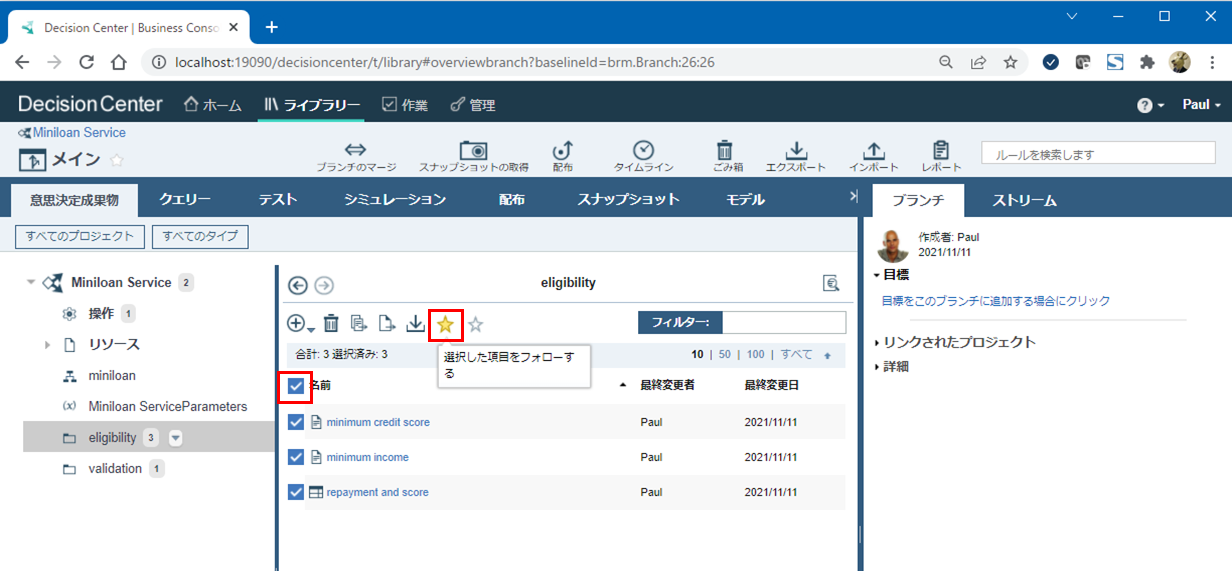Image resolution: width=1232 pixels, height=571 pixels.
Task: Click the Deploy (配布) toolbar icon
Action: pos(562,156)
